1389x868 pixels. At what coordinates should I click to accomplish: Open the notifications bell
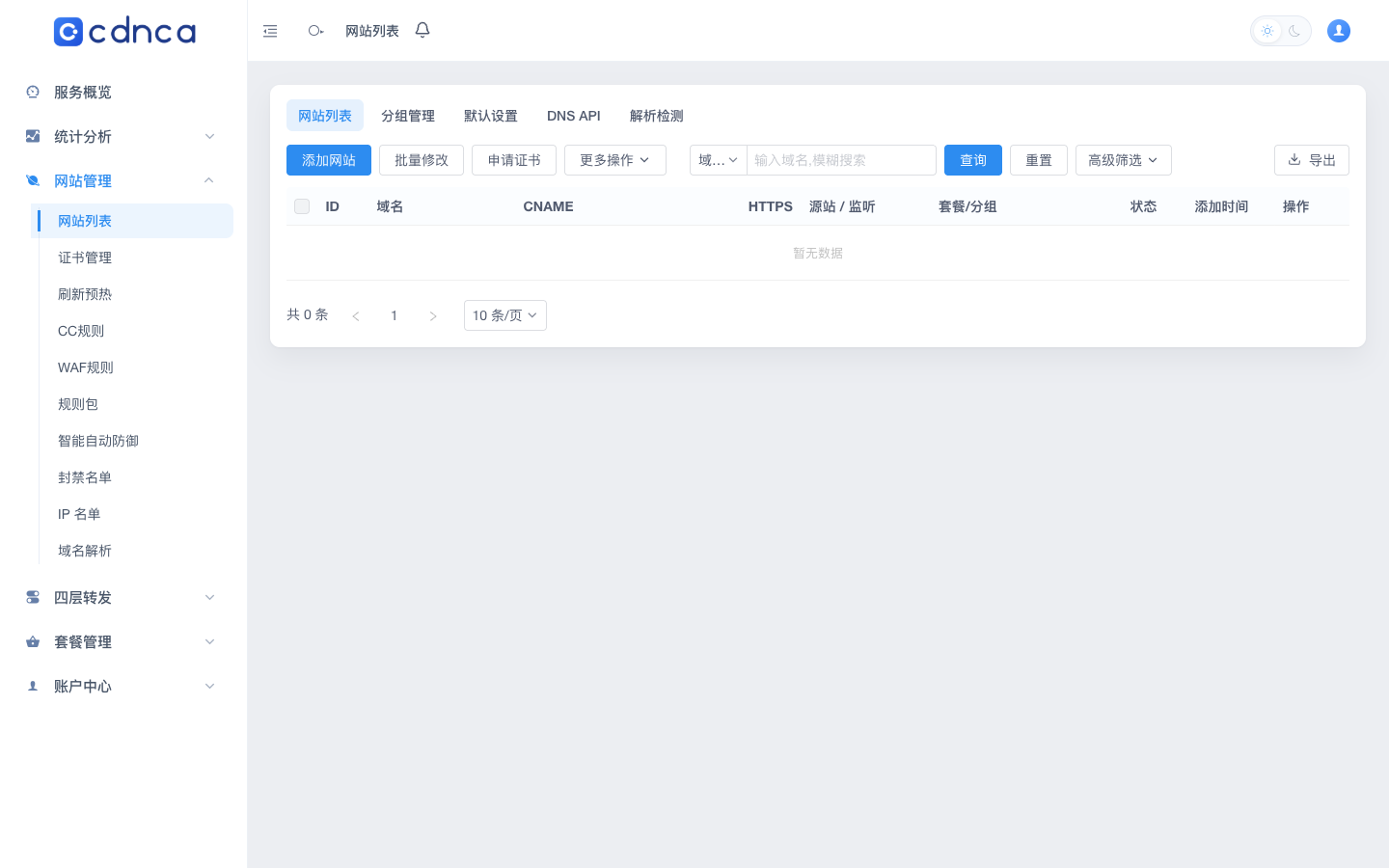[x=422, y=30]
